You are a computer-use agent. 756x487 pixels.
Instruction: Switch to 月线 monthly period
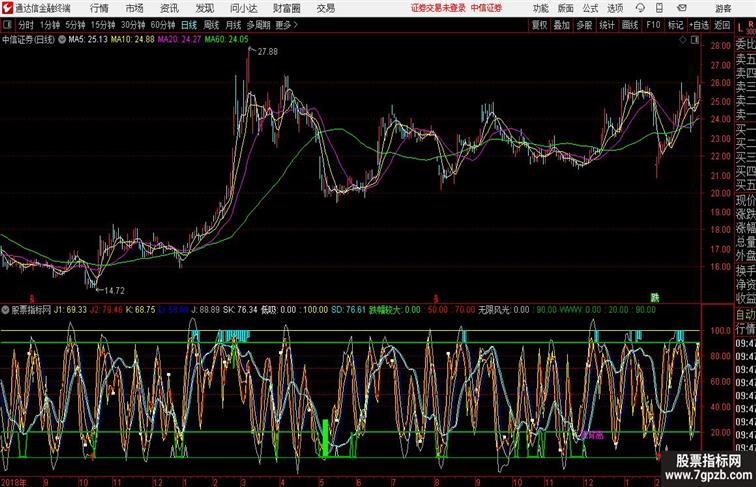pyautogui.click(x=233, y=25)
